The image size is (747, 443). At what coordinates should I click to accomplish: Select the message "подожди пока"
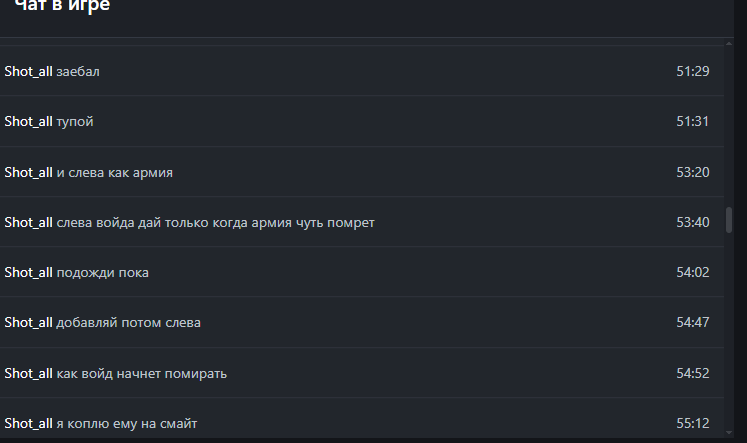(102, 273)
